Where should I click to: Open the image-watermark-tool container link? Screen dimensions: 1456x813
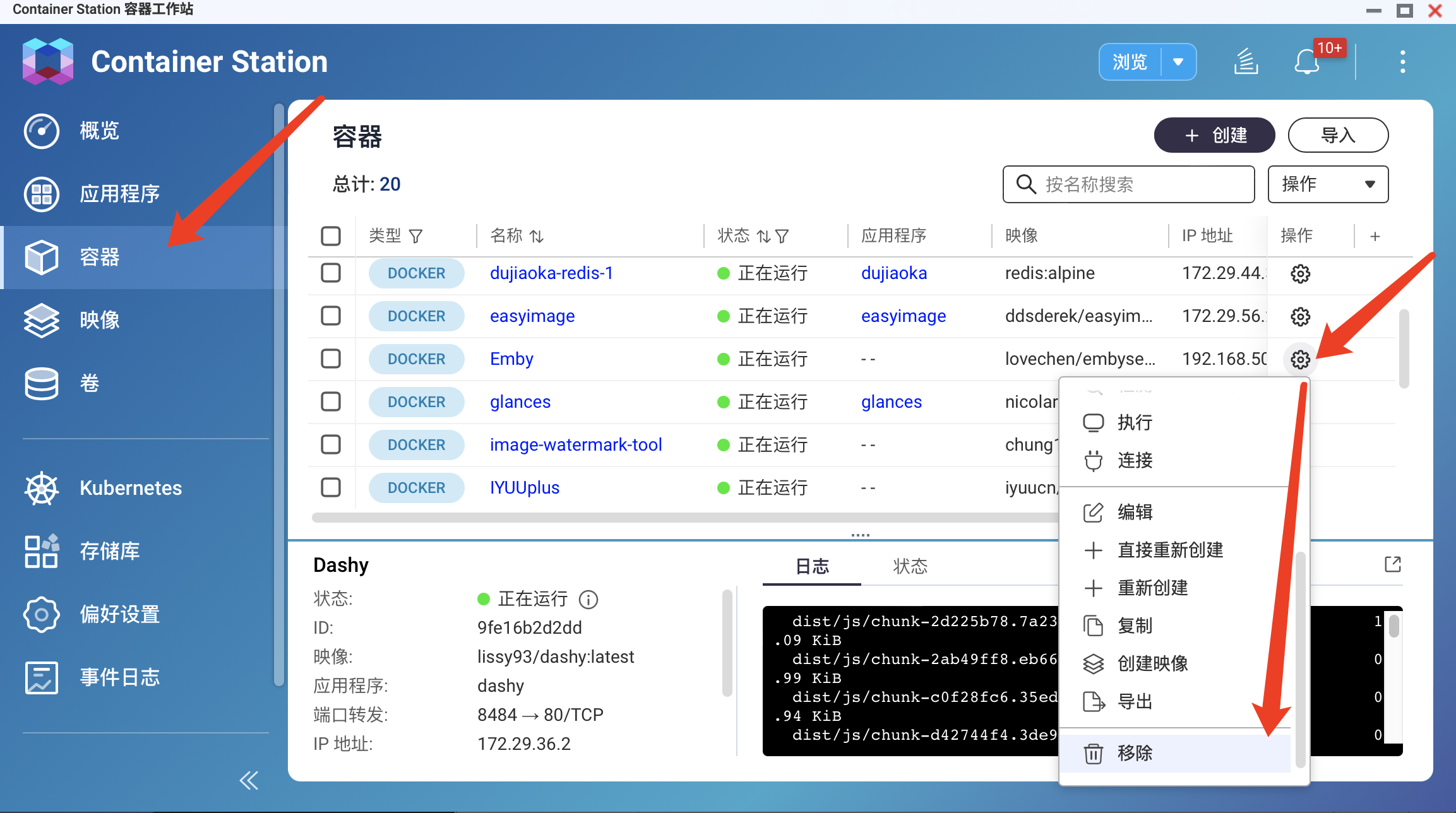576,444
